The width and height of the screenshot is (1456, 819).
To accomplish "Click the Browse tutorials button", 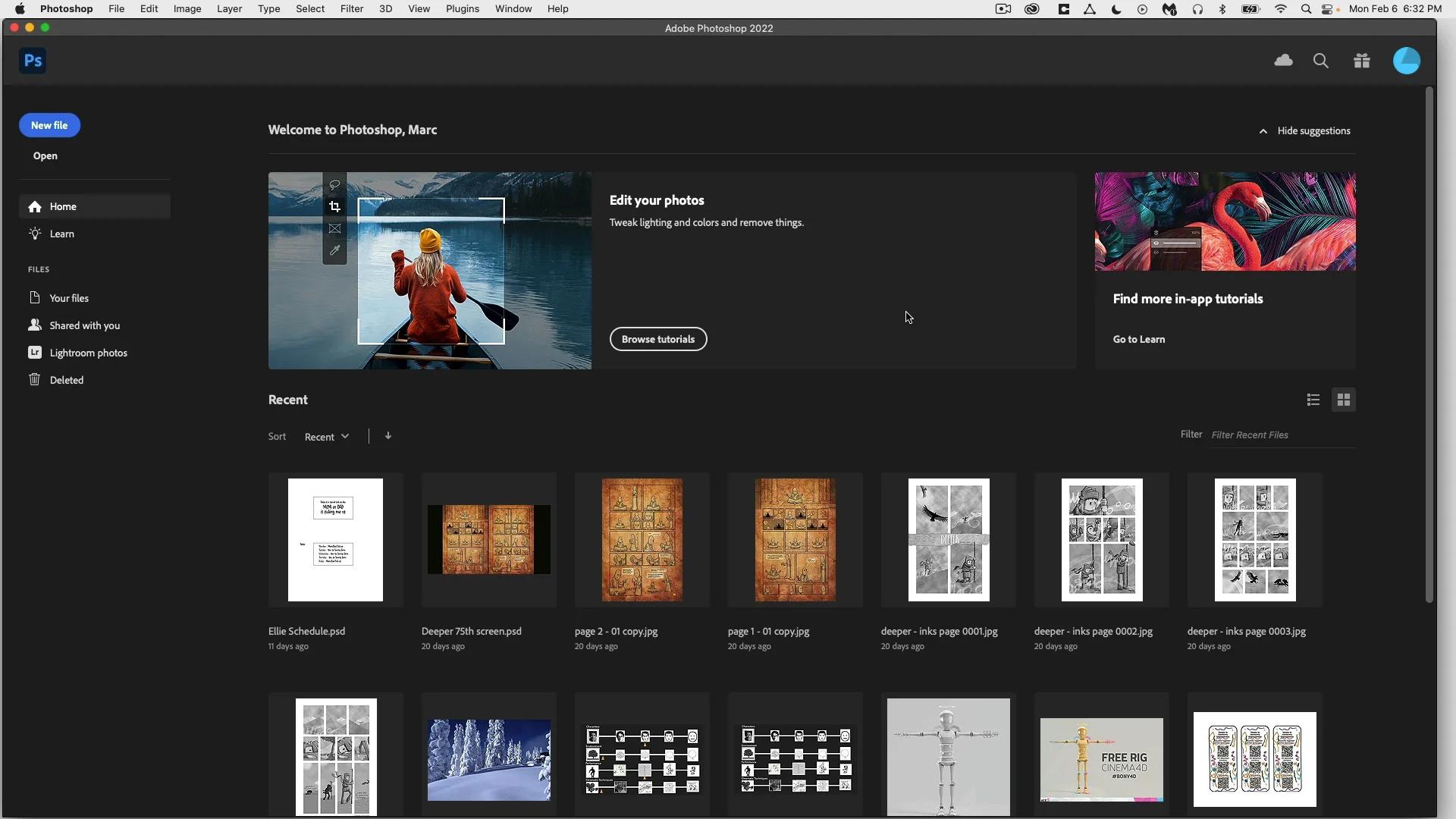I will coord(658,339).
